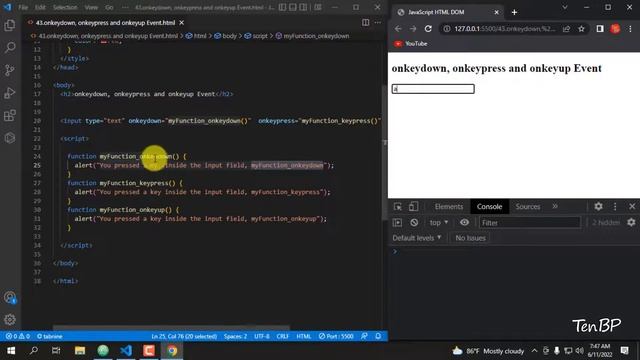Split the editor to the right
The width and height of the screenshot is (640, 360).
coord(365,22)
